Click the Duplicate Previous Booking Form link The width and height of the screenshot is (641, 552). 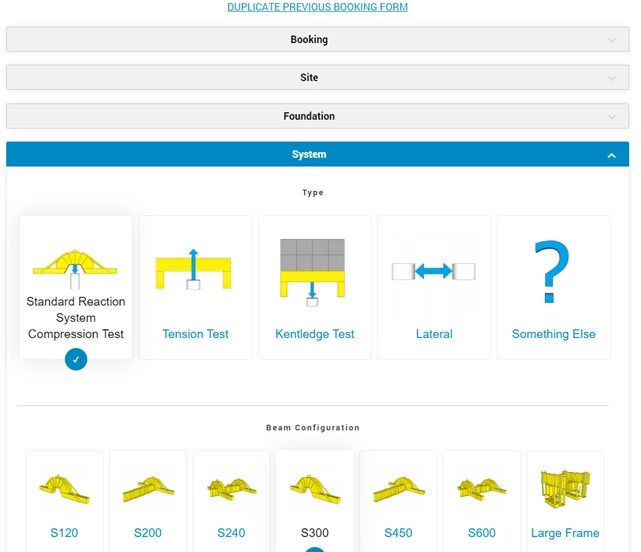[x=317, y=7]
